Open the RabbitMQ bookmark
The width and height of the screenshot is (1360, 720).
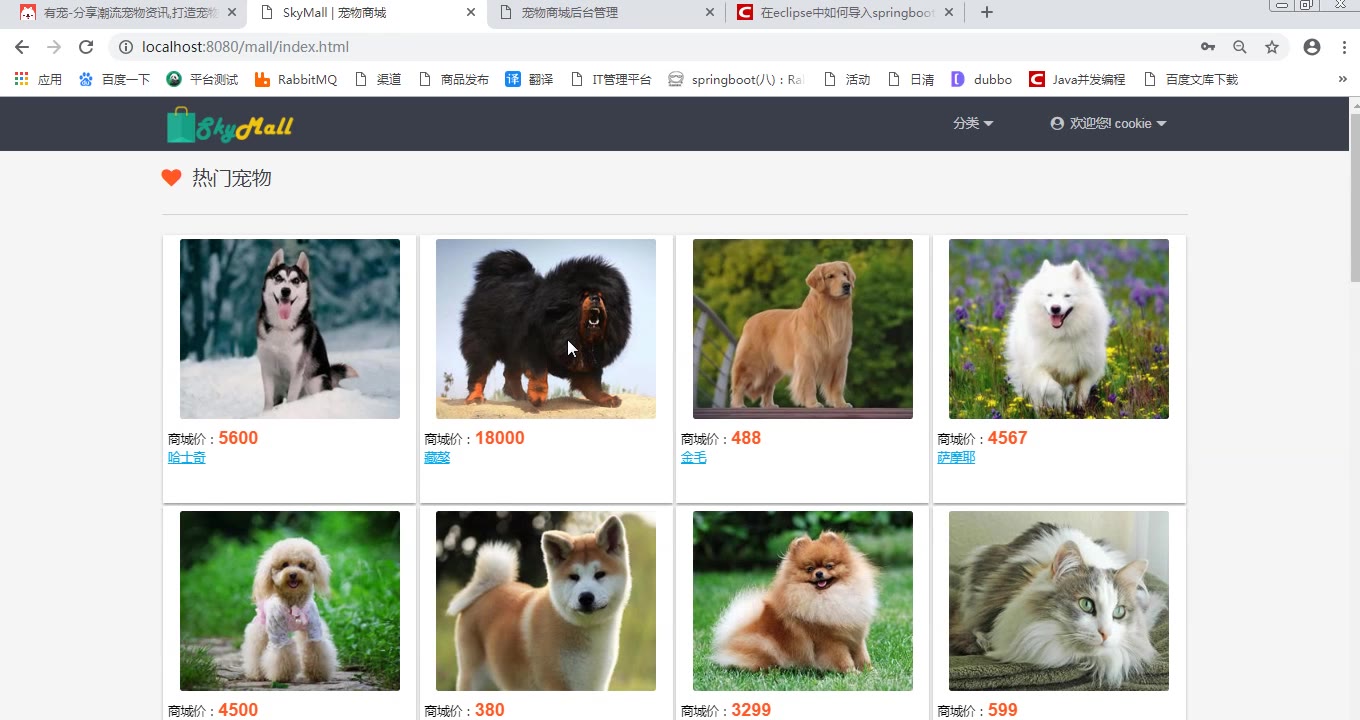[296, 79]
